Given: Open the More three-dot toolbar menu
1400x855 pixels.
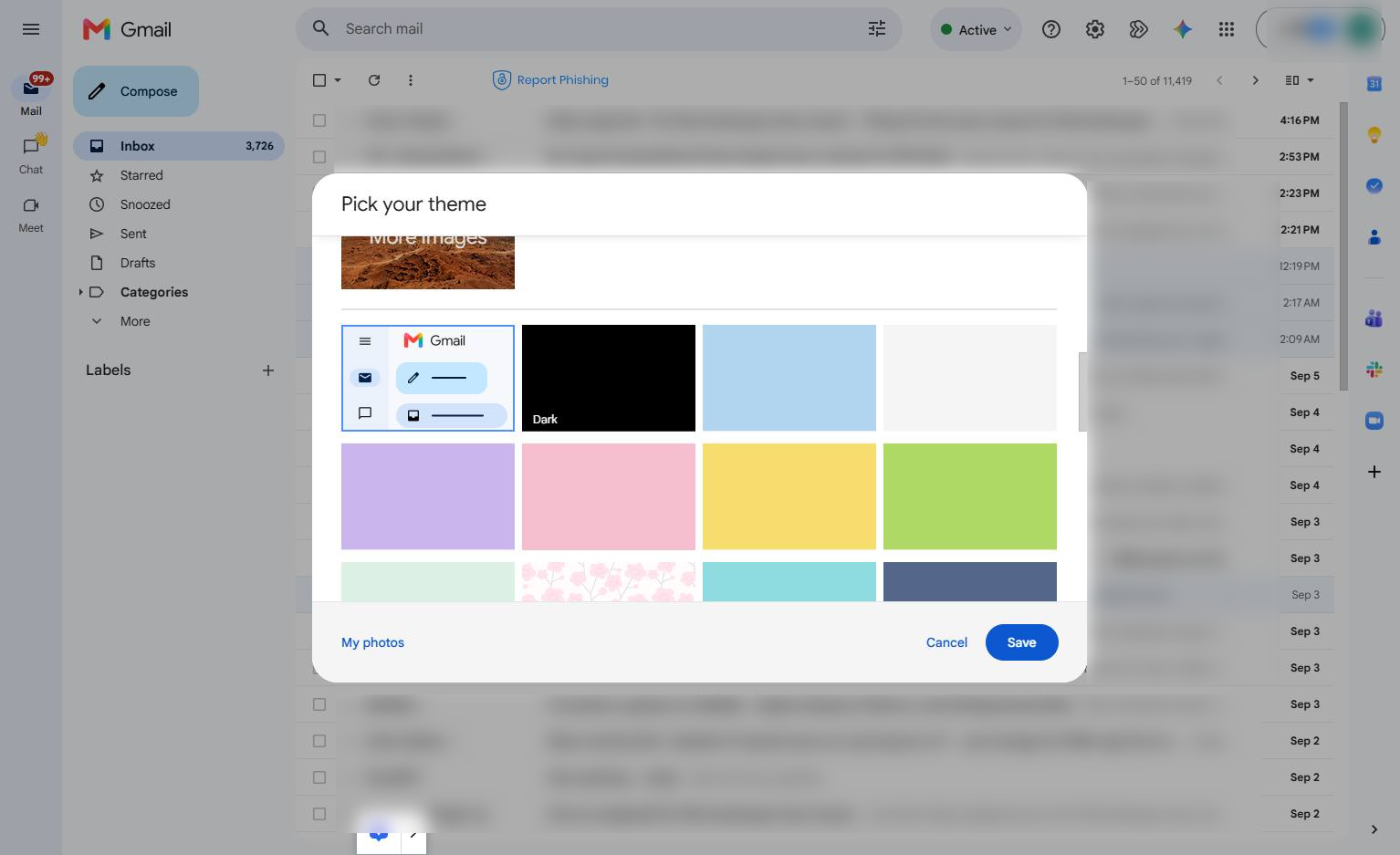Looking at the screenshot, I should click(x=411, y=80).
